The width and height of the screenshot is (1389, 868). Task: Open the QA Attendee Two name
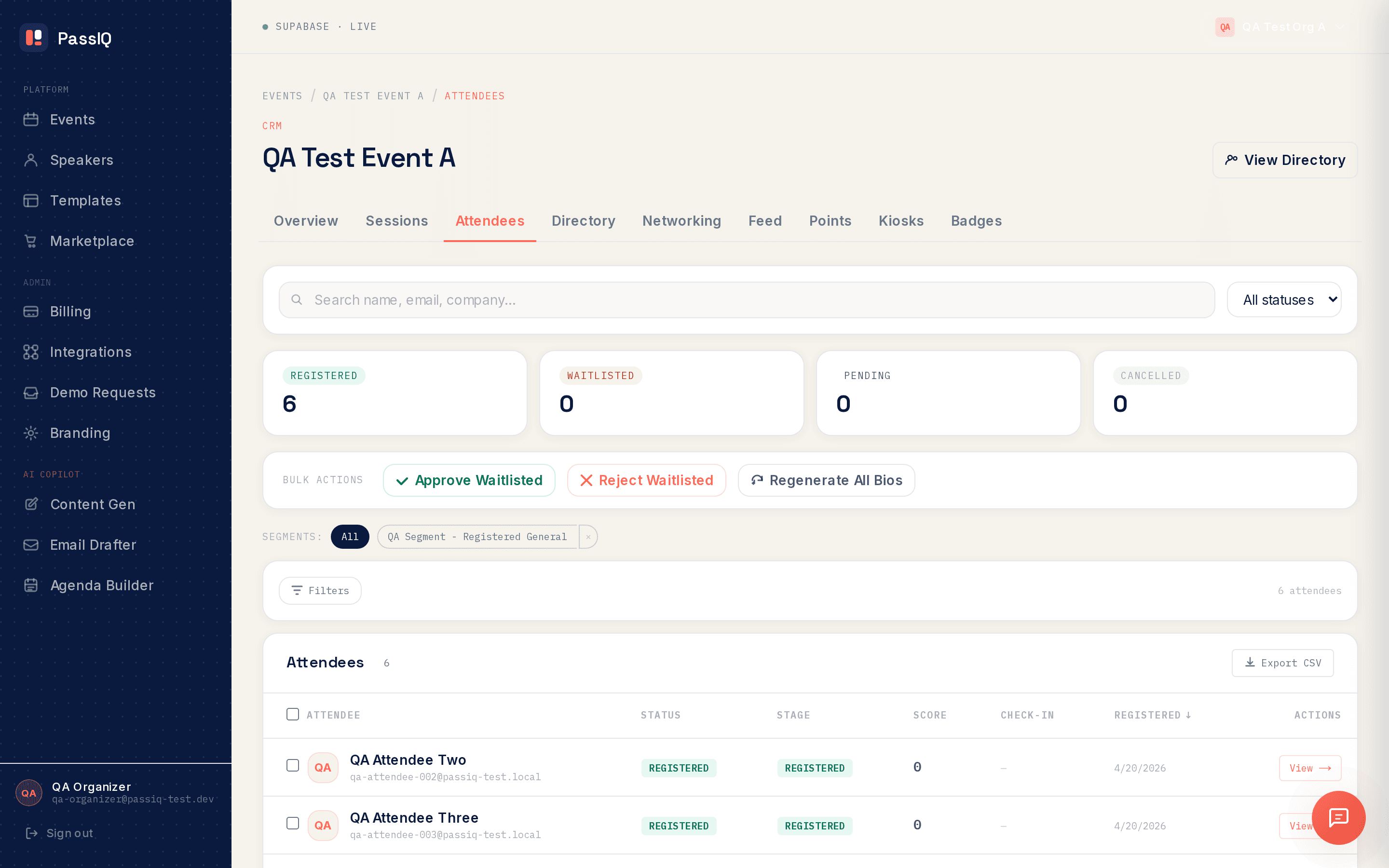408,759
